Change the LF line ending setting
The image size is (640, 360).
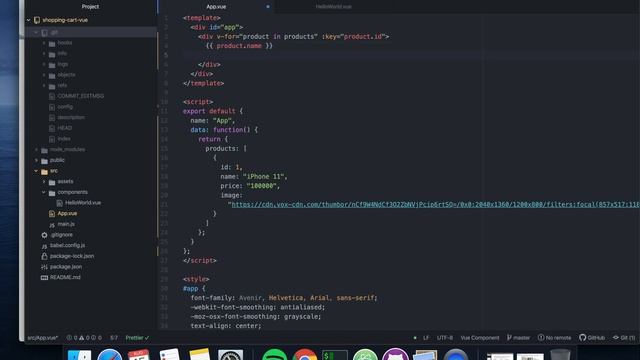click(426, 338)
